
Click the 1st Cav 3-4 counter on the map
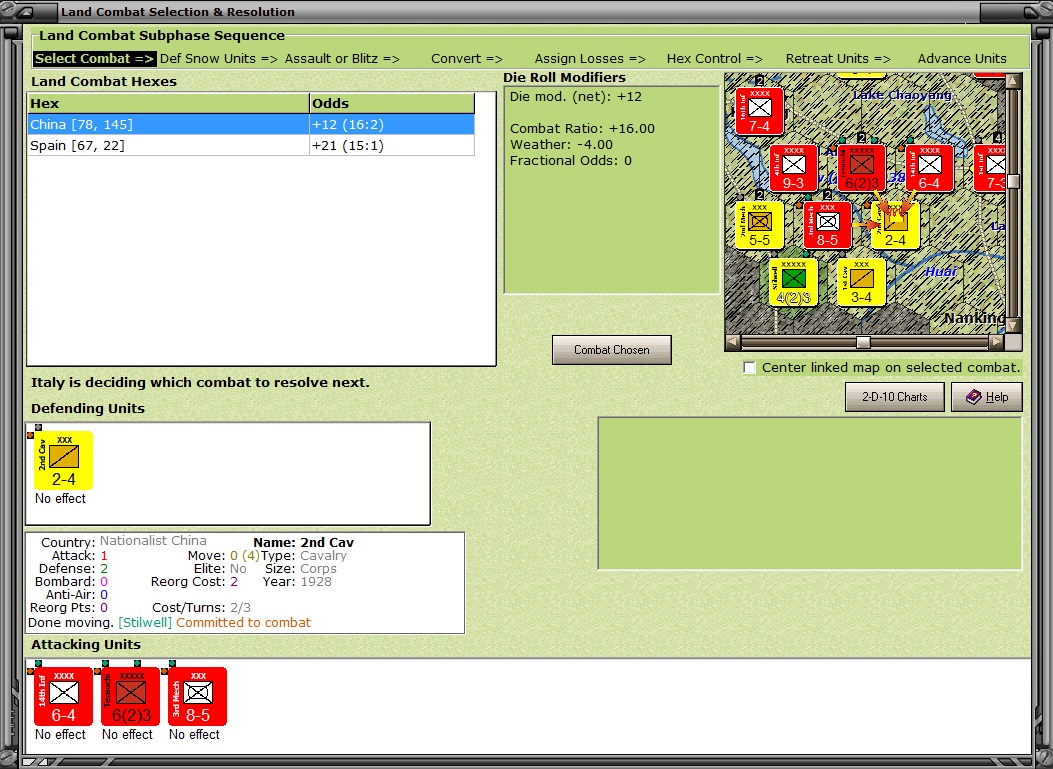tap(862, 283)
